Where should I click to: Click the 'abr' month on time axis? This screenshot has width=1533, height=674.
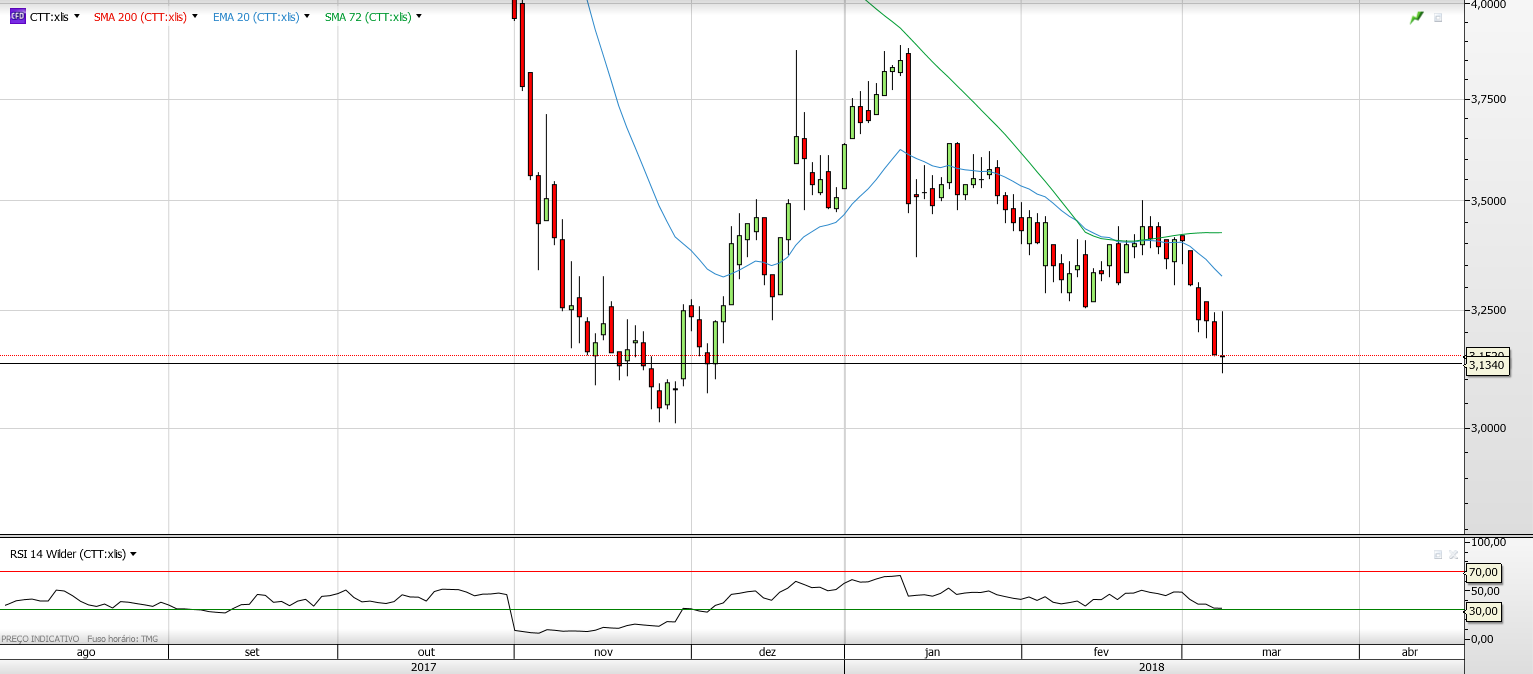point(1410,652)
